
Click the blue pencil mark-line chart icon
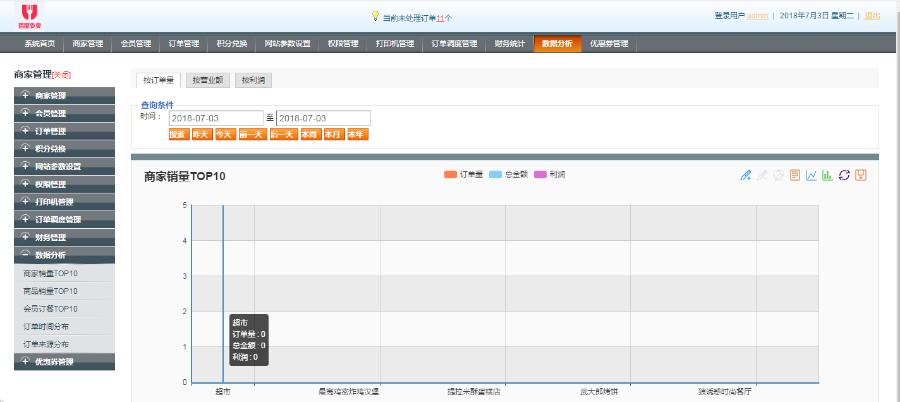(x=745, y=176)
